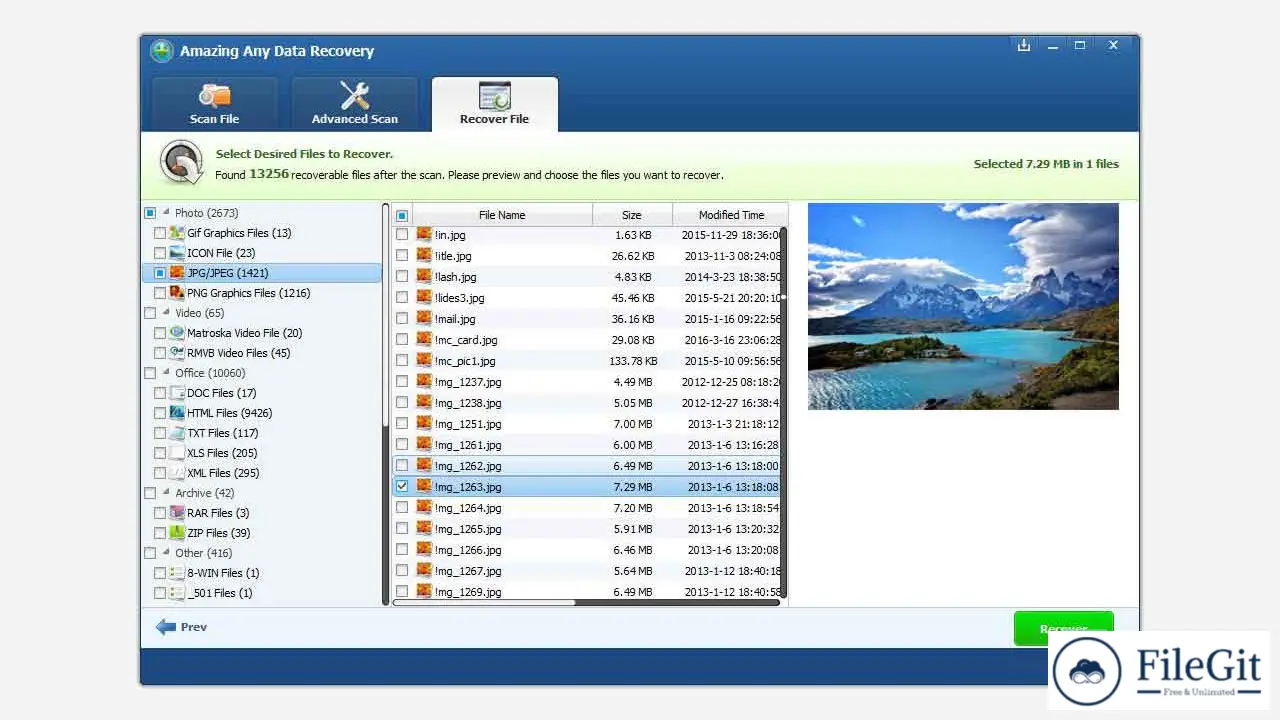Click the Gif Graphics Files icon

click(x=177, y=233)
